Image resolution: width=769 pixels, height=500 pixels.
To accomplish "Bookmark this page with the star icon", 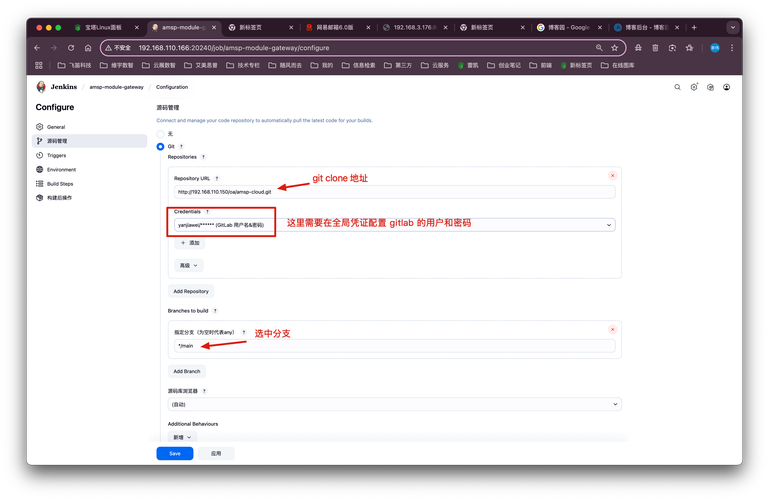I will pyautogui.click(x=615, y=48).
